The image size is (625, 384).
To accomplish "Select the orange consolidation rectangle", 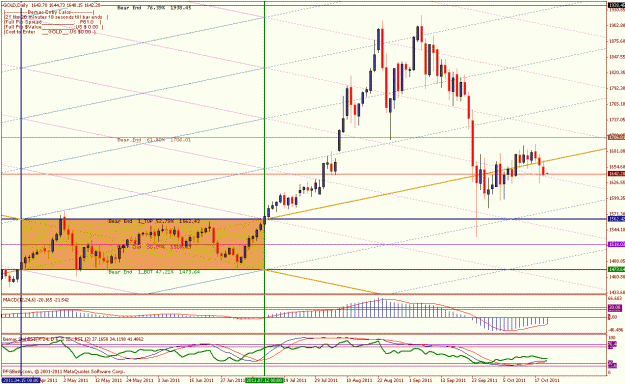I will tap(142, 244).
